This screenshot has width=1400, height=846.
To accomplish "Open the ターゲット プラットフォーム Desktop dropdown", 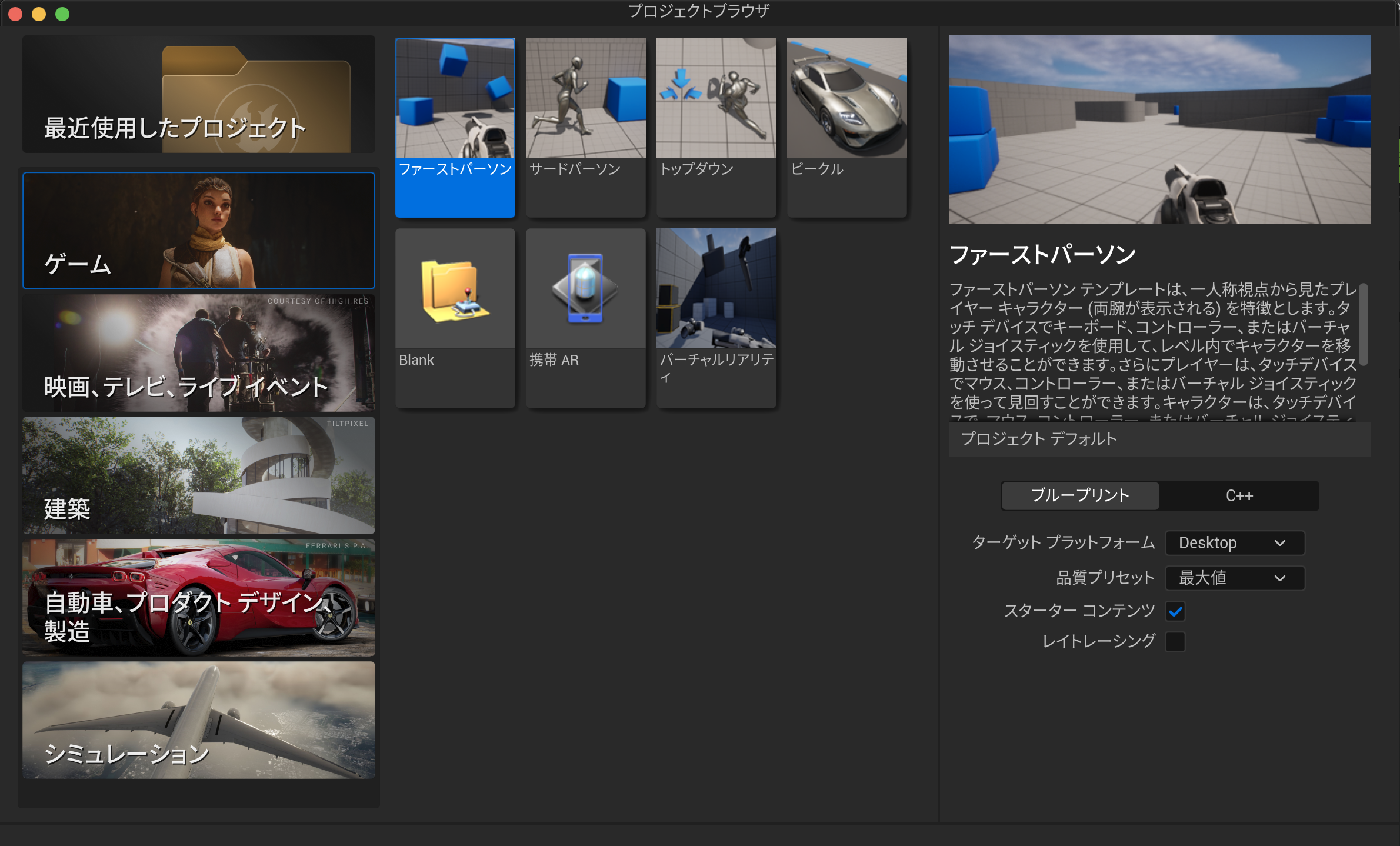I will point(1234,542).
